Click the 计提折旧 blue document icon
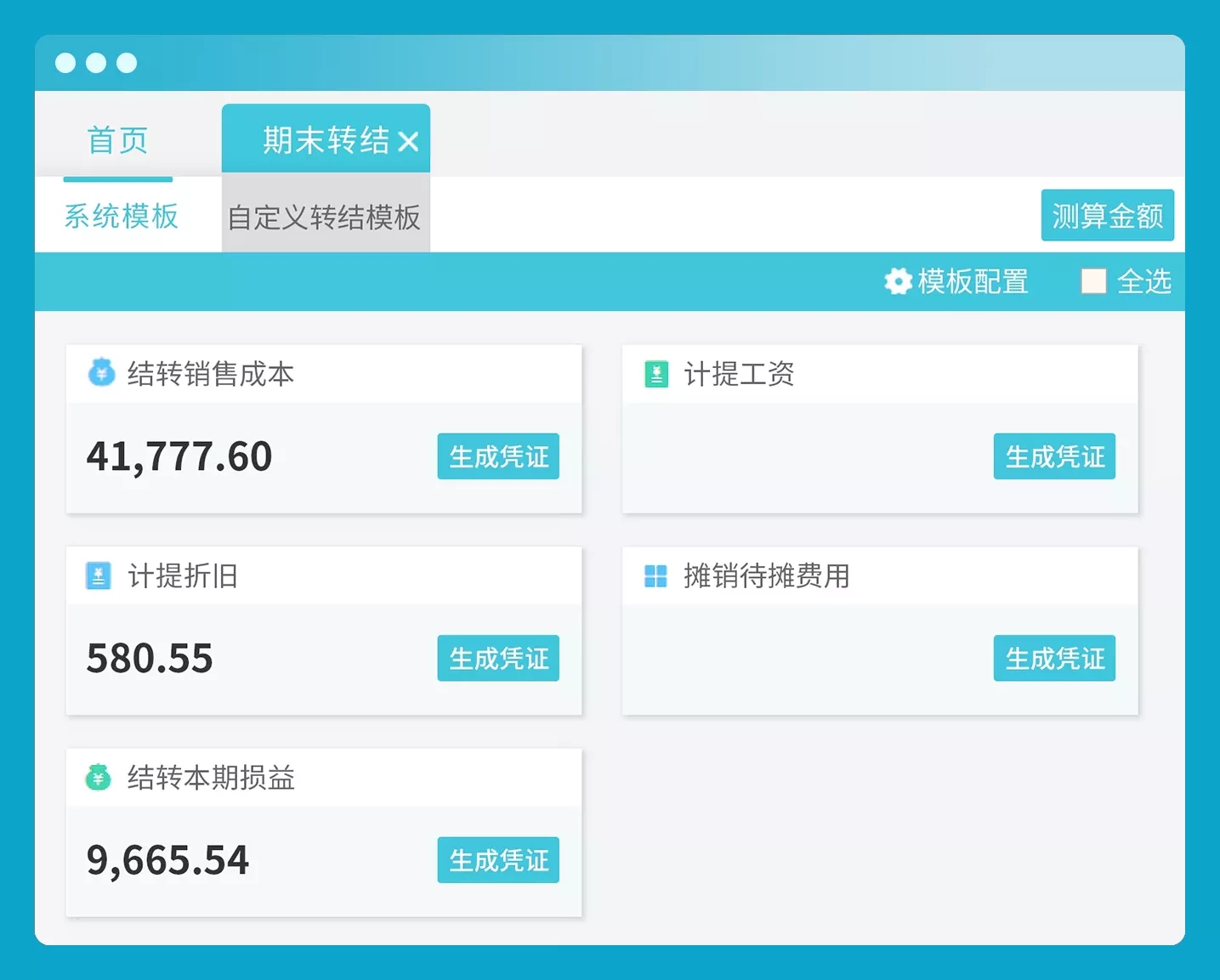This screenshot has height=980, width=1220. 99,575
